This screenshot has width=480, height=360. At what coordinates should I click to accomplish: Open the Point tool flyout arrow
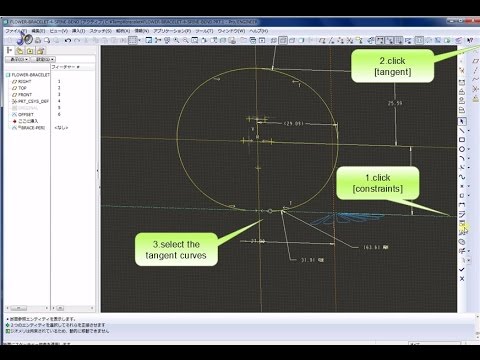[468, 186]
